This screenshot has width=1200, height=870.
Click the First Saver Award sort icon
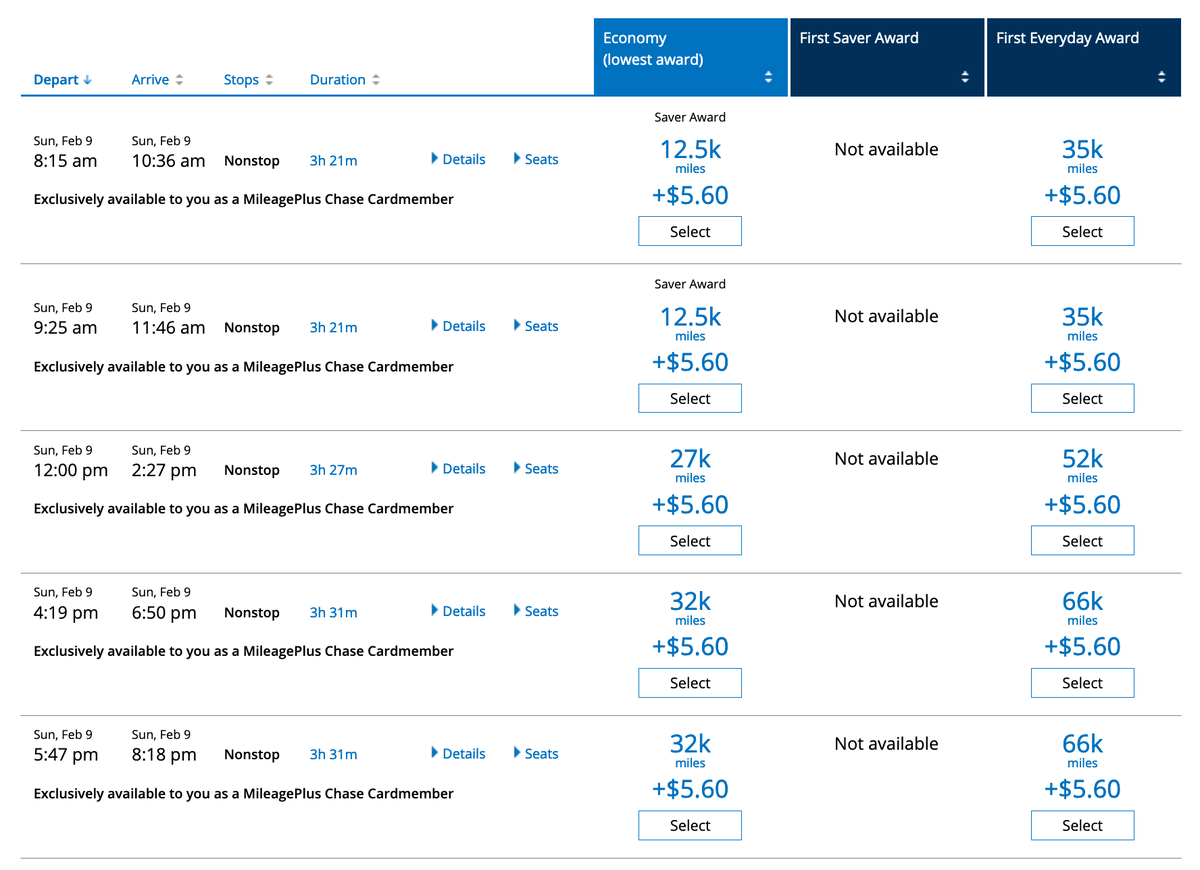coord(964,75)
